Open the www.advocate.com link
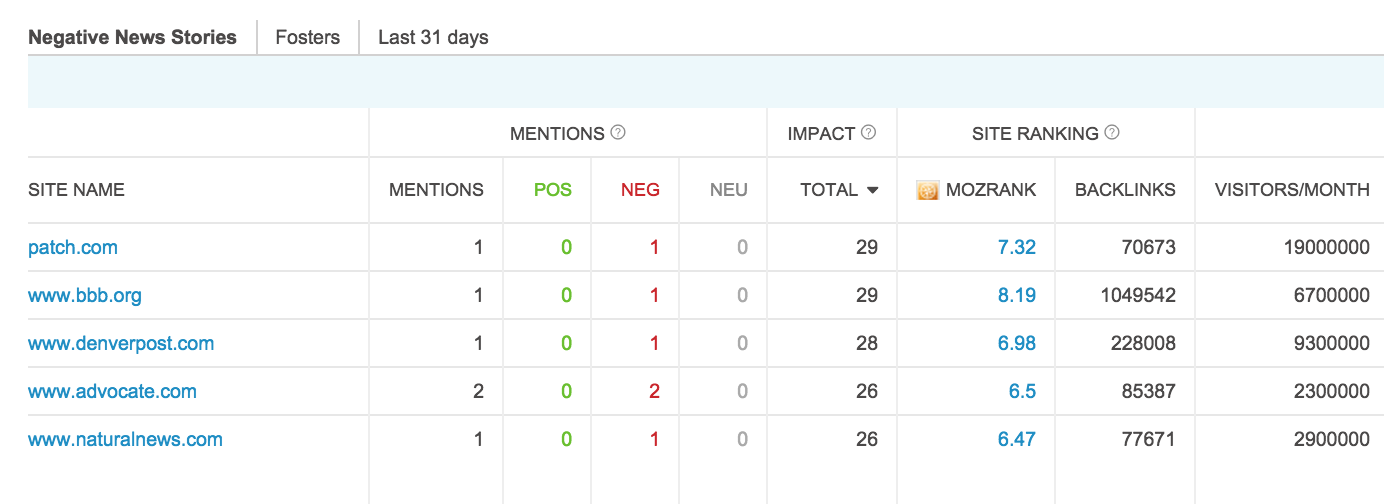Image resolution: width=1384 pixels, height=504 pixels. pos(112,391)
